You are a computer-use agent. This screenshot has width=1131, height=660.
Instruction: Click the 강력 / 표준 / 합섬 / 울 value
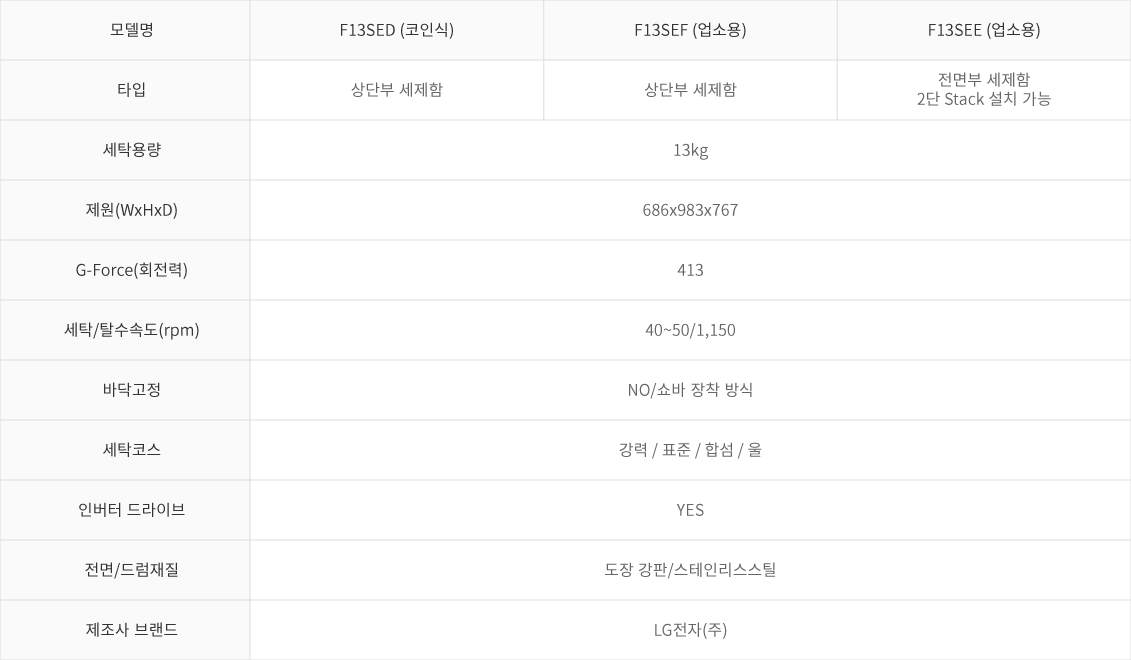click(690, 449)
